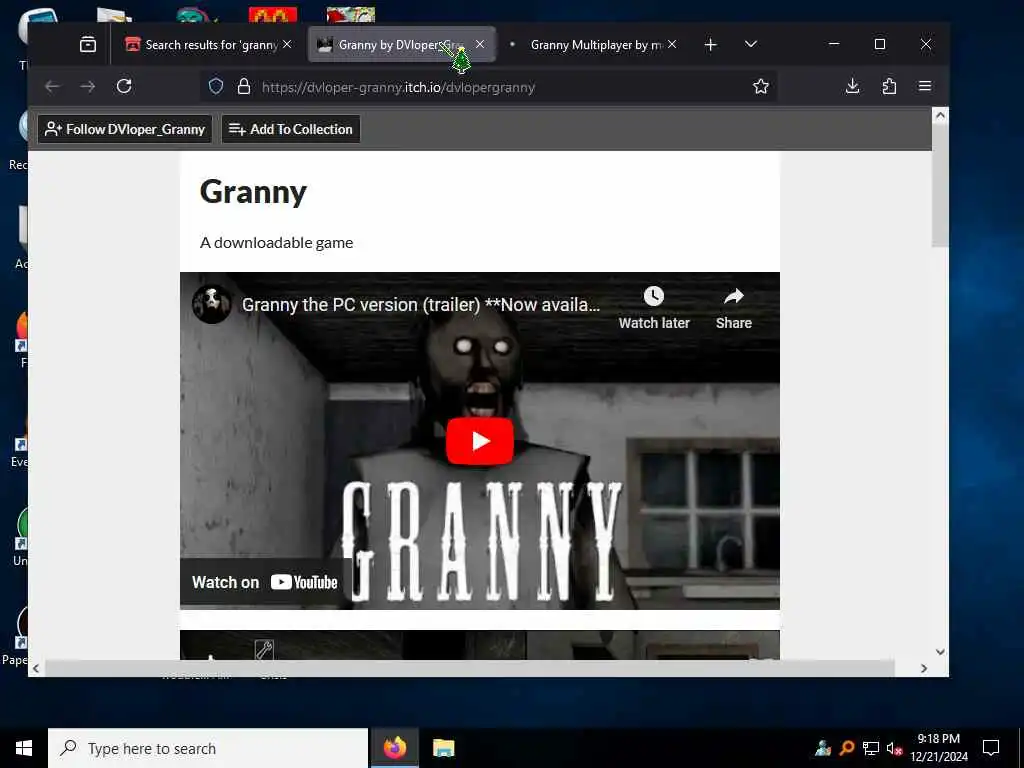The width and height of the screenshot is (1024, 768).
Task: Click the "Granny" page heading
Action: pos(253,192)
